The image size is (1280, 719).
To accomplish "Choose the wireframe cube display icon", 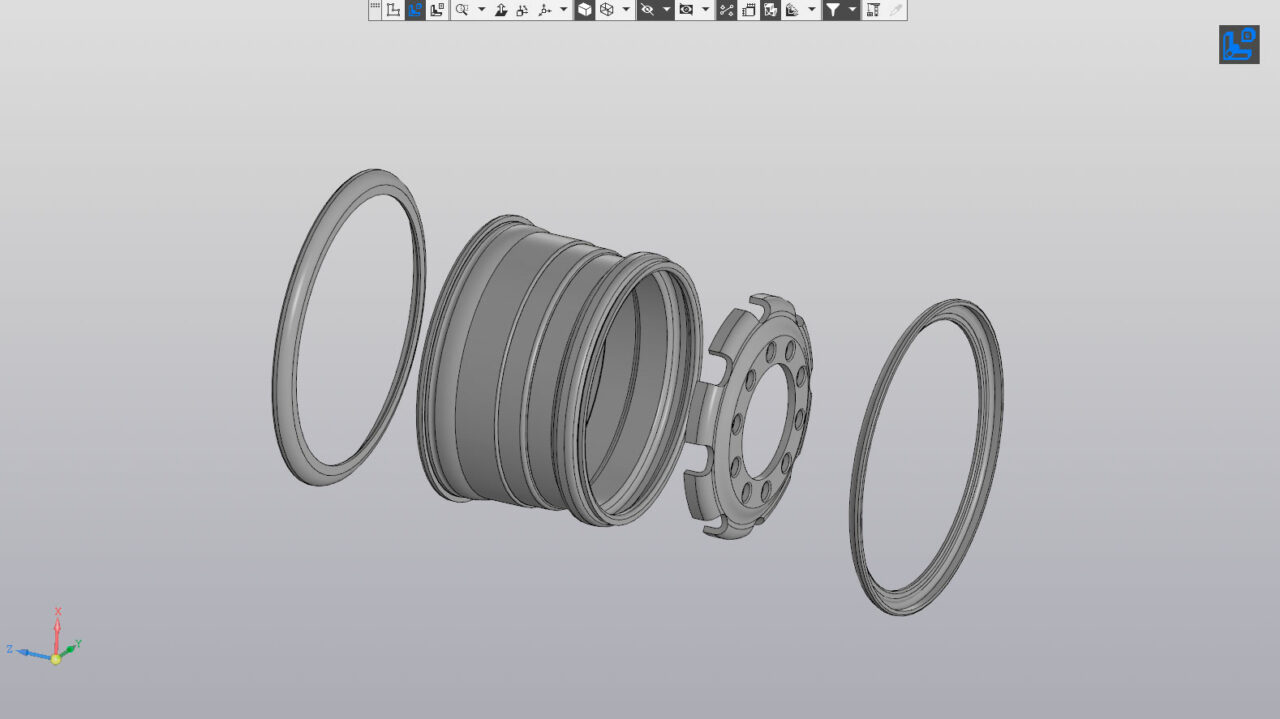I will point(609,9).
